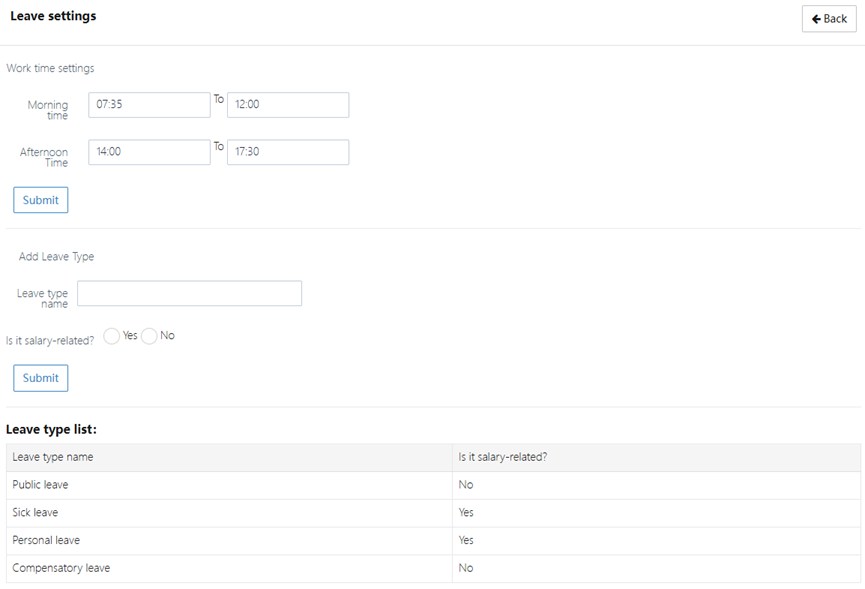Click the Afternoon end time field showing 17:30
Viewport: 865px width, 589px height.
coord(288,152)
